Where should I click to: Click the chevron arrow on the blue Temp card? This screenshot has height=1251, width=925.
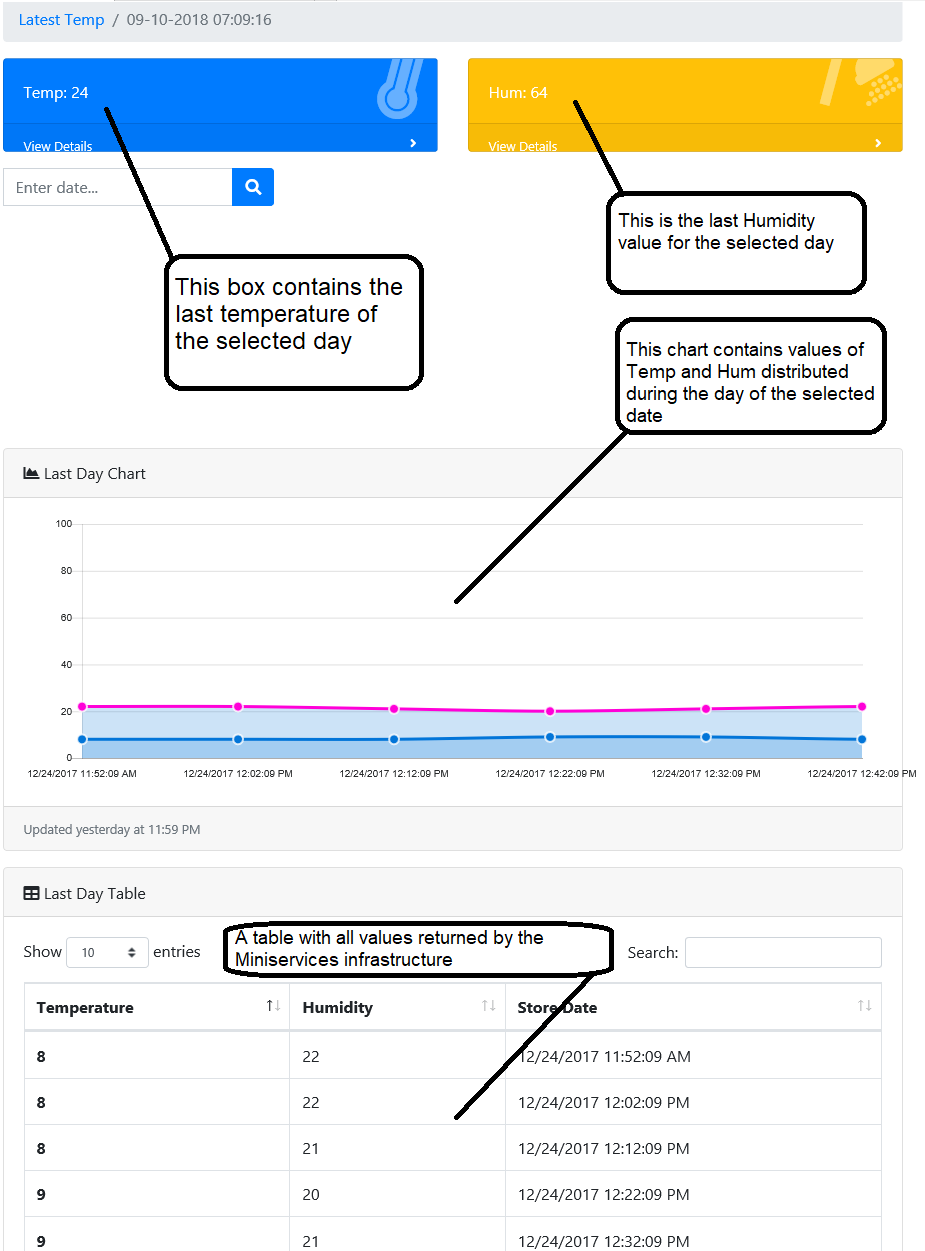tap(413, 143)
